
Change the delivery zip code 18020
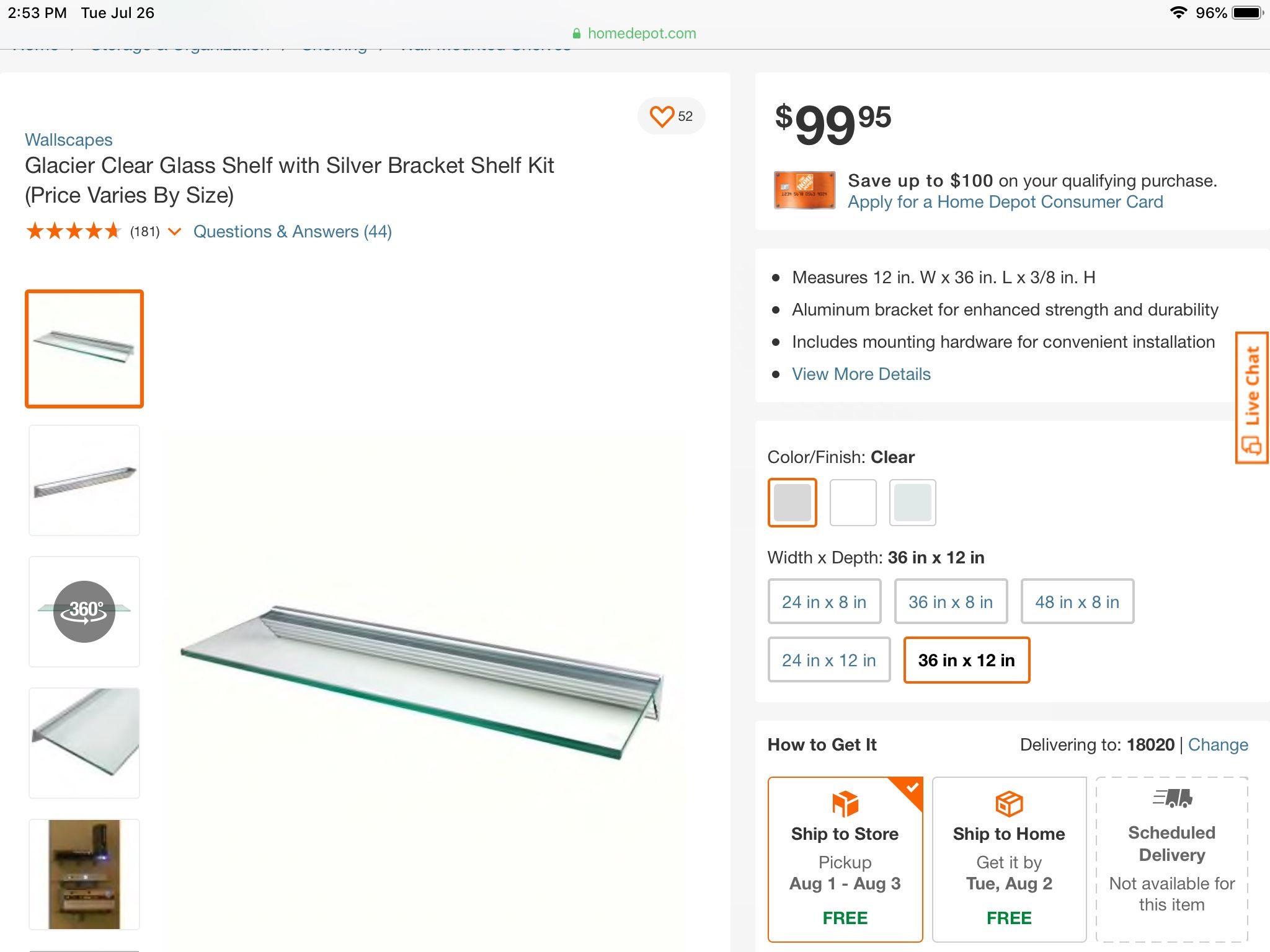[1218, 744]
